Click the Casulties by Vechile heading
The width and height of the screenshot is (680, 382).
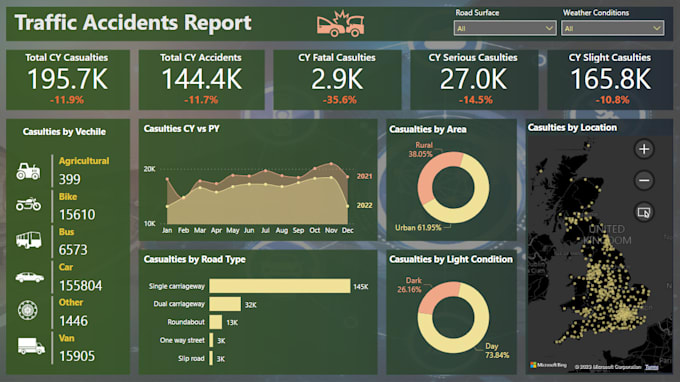tap(64, 132)
